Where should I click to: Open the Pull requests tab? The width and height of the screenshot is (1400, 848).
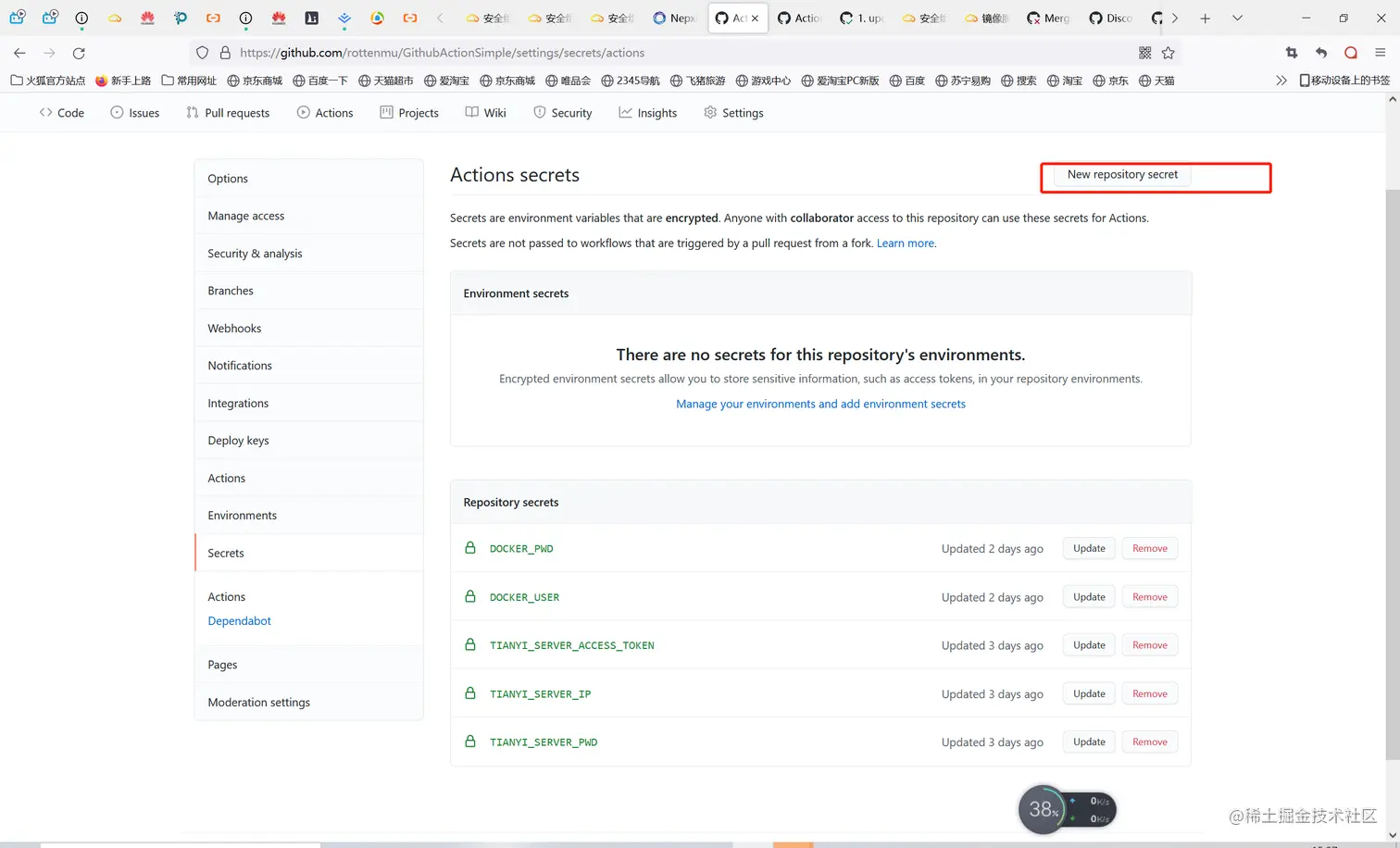pyautogui.click(x=228, y=113)
